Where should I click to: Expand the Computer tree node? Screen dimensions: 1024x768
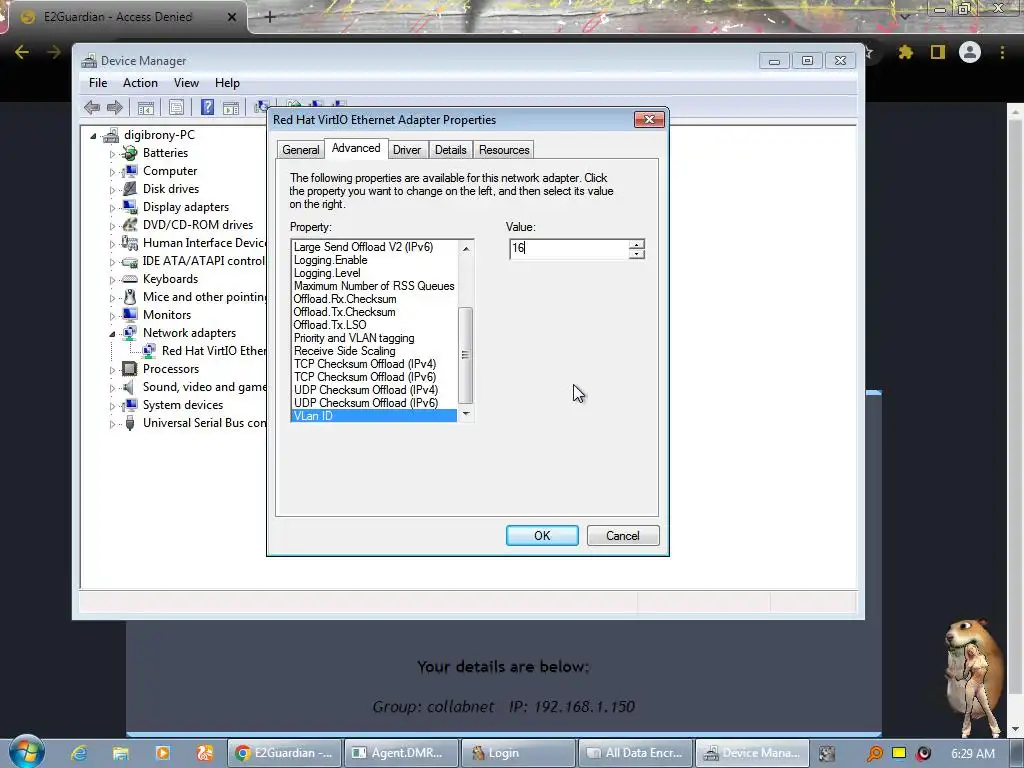tap(112, 172)
